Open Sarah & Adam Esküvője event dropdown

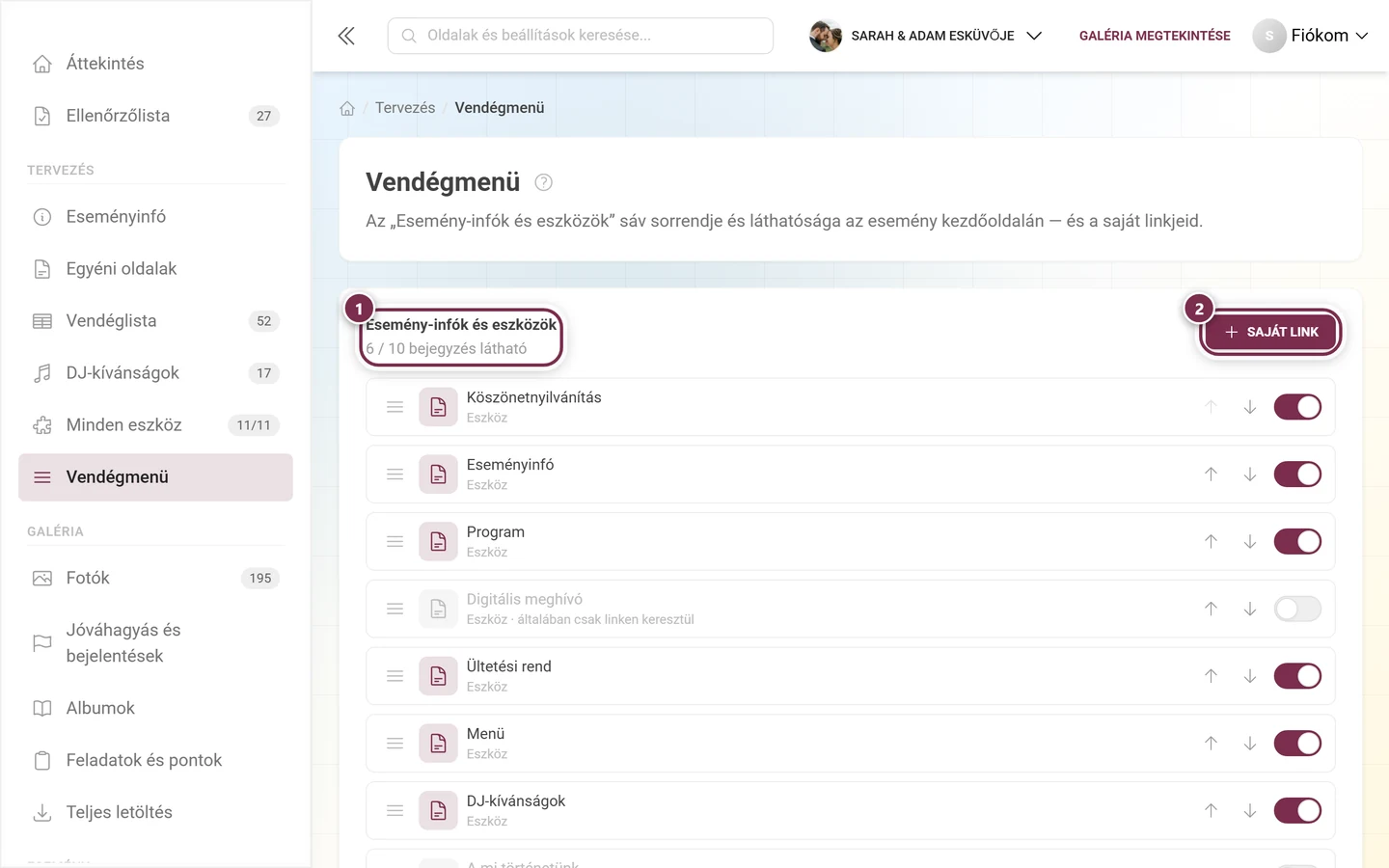(x=926, y=36)
